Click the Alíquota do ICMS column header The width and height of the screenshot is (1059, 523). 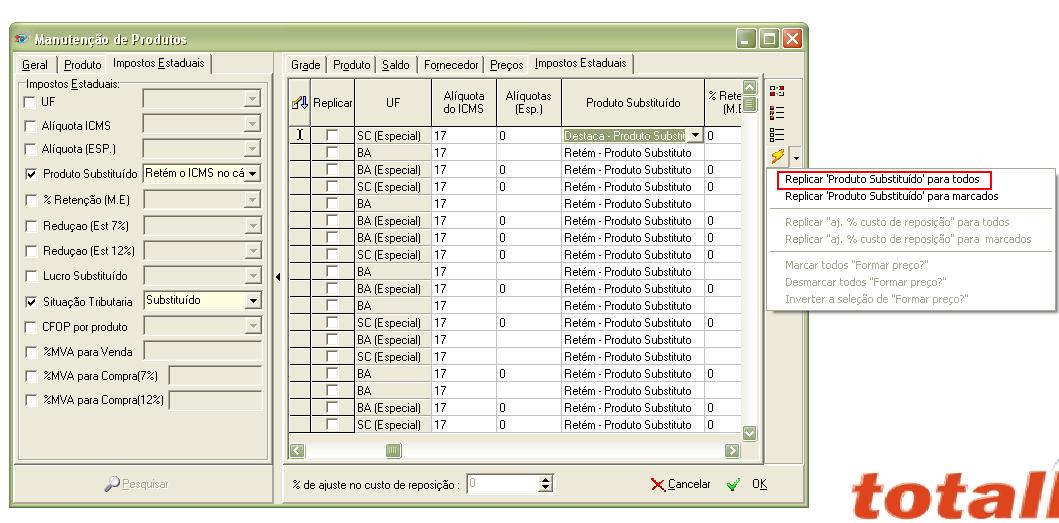463,103
